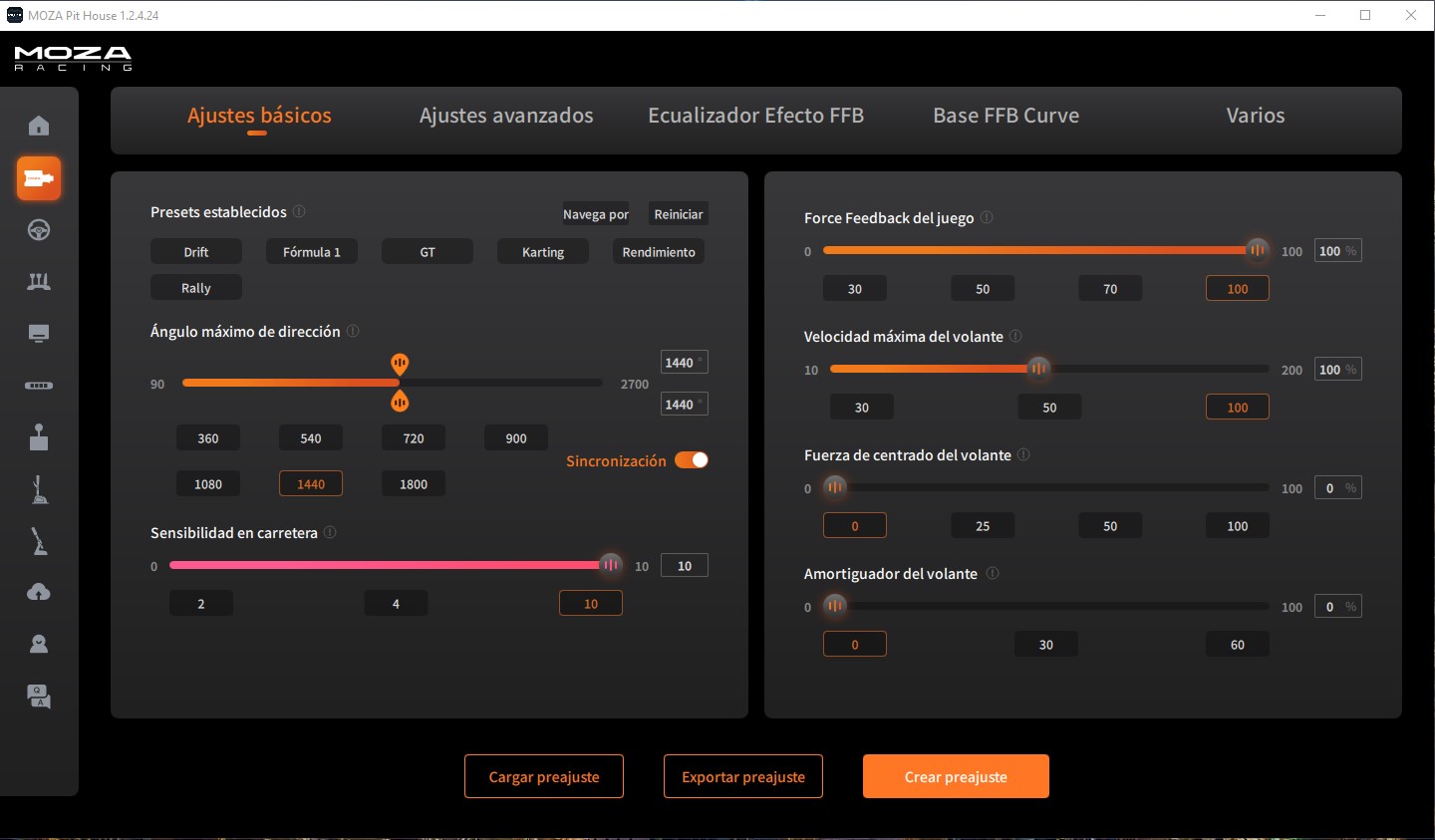Set steering angle to 540
This screenshot has width=1435, height=840.
pyautogui.click(x=311, y=438)
